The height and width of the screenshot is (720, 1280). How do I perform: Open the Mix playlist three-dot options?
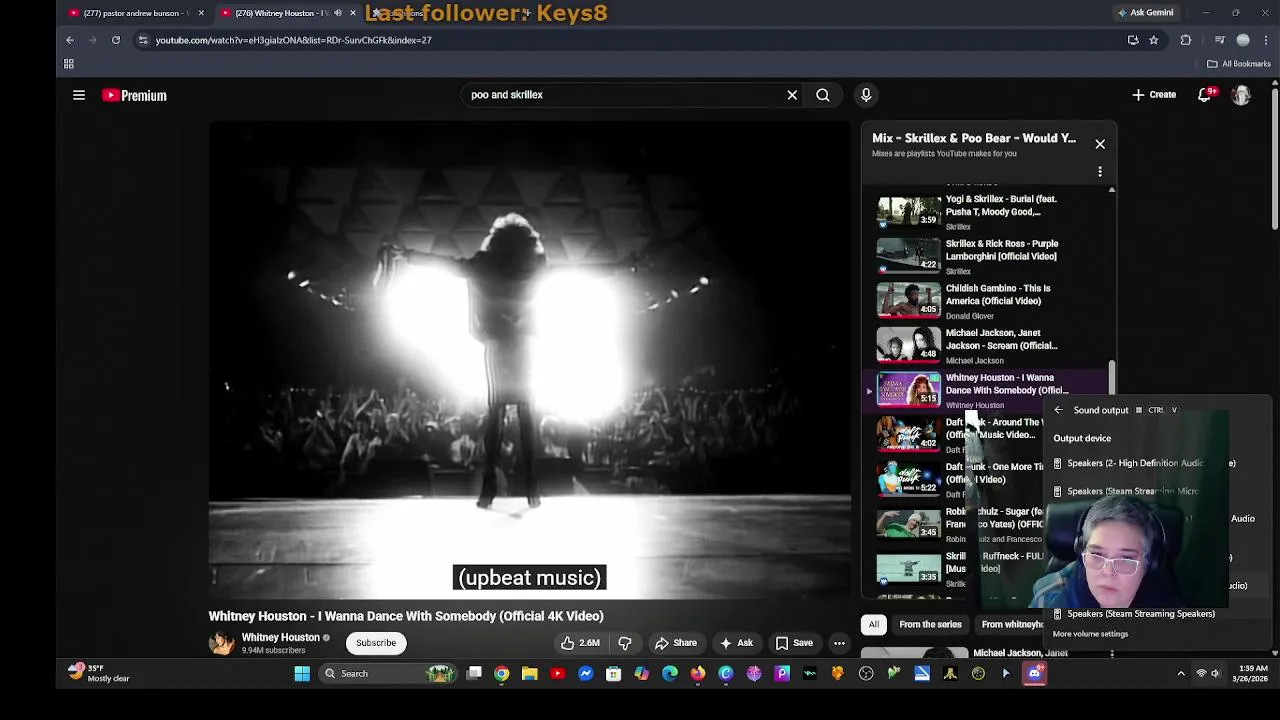tap(1100, 172)
